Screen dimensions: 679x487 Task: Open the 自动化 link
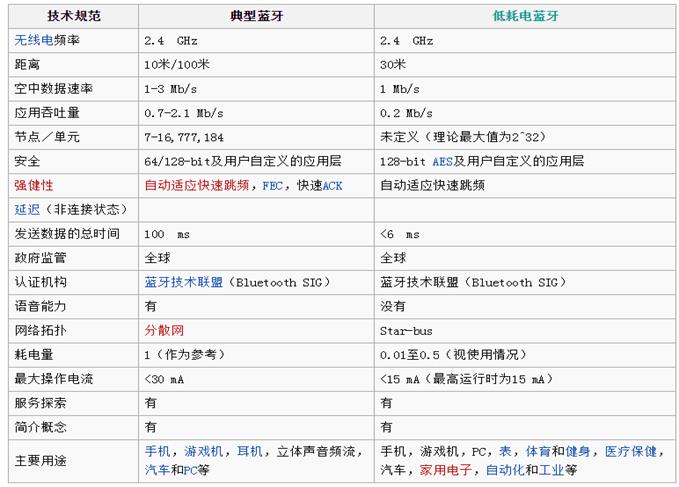[x=505, y=470]
